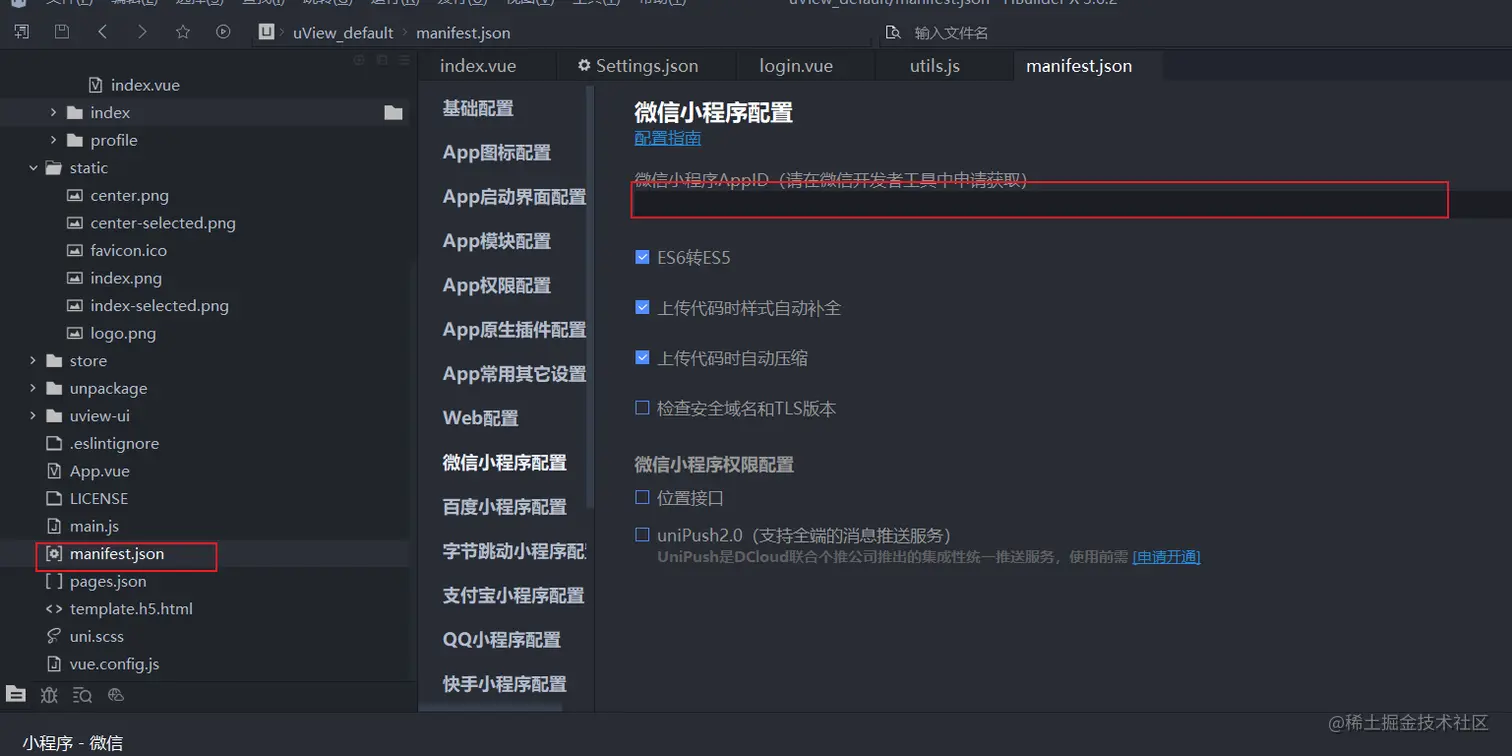Viewport: 1512px width, 756px height.
Task: Open 百度小程序配置 section
Action: (x=505, y=507)
